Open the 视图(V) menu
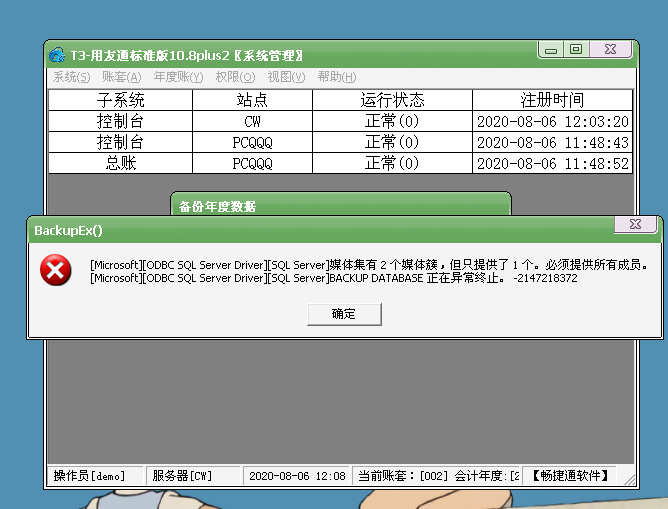This screenshot has width=668, height=509. tap(286, 77)
